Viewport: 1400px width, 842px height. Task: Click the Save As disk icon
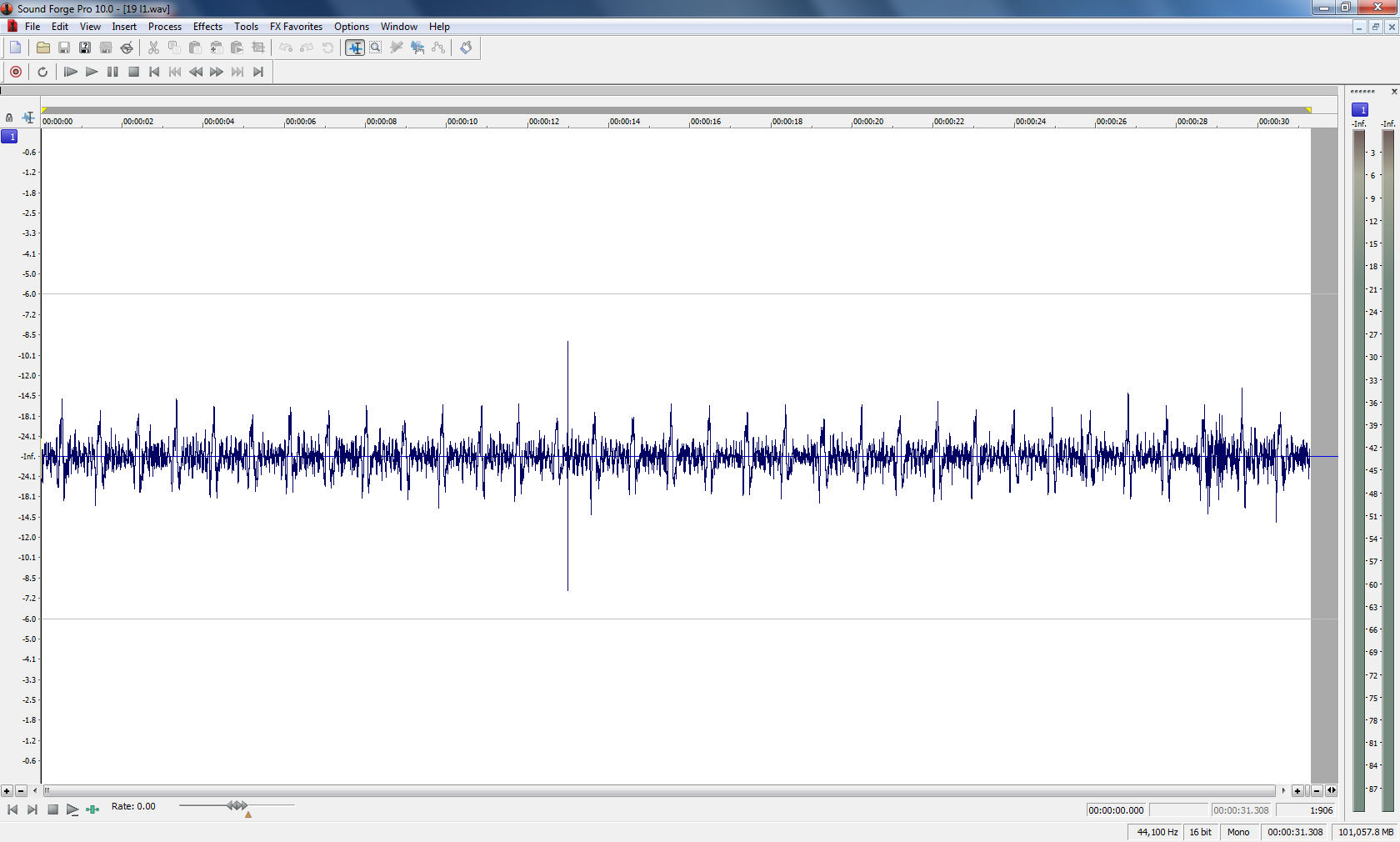click(85, 48)
